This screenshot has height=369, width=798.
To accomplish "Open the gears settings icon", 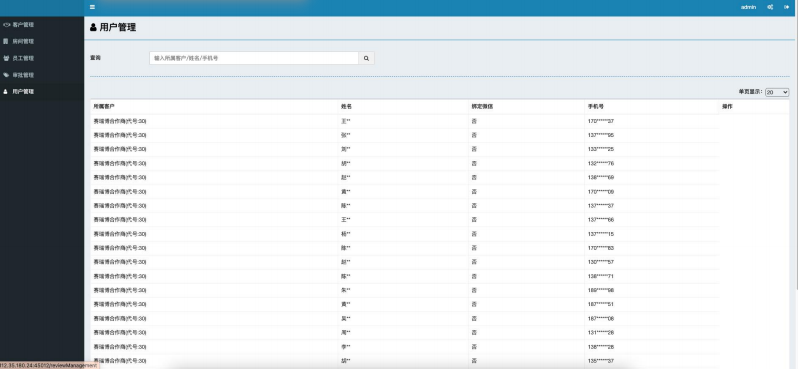I will pos(771,7).
